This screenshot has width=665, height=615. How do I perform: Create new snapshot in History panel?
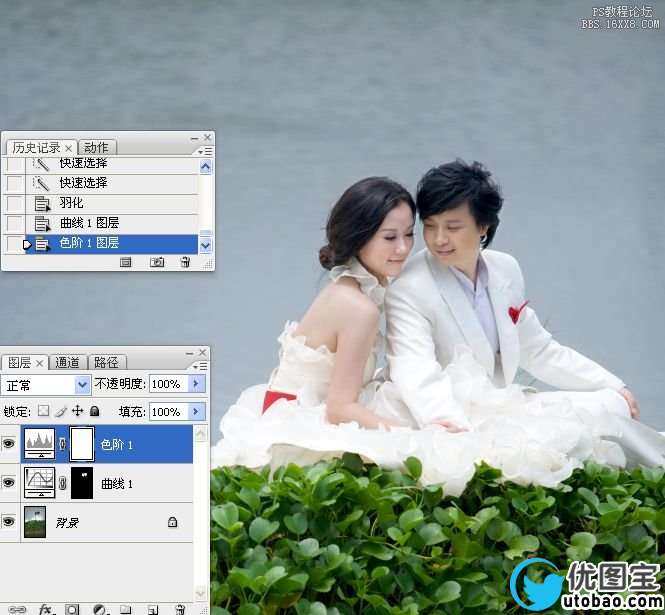pyautogui.click(x=157, y=262)
